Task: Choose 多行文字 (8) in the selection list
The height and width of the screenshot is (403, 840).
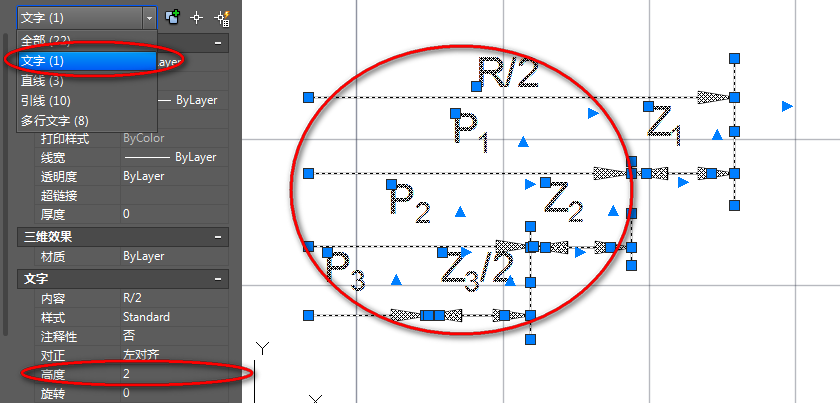Action: [x=87, y=121]
